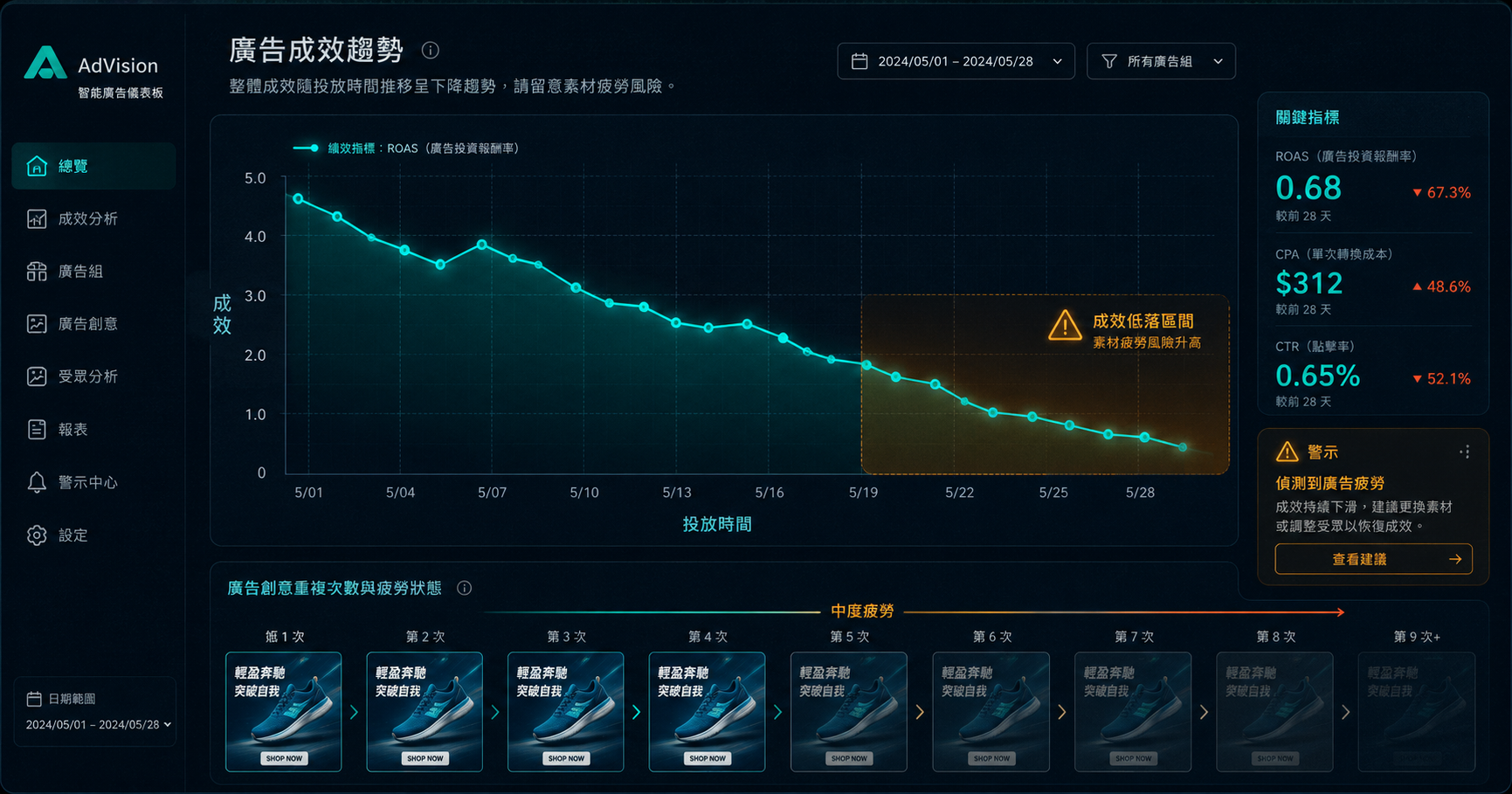Open 警示中心 menu item
Viewport: 1512px width, 794px height.
(93, 482)
